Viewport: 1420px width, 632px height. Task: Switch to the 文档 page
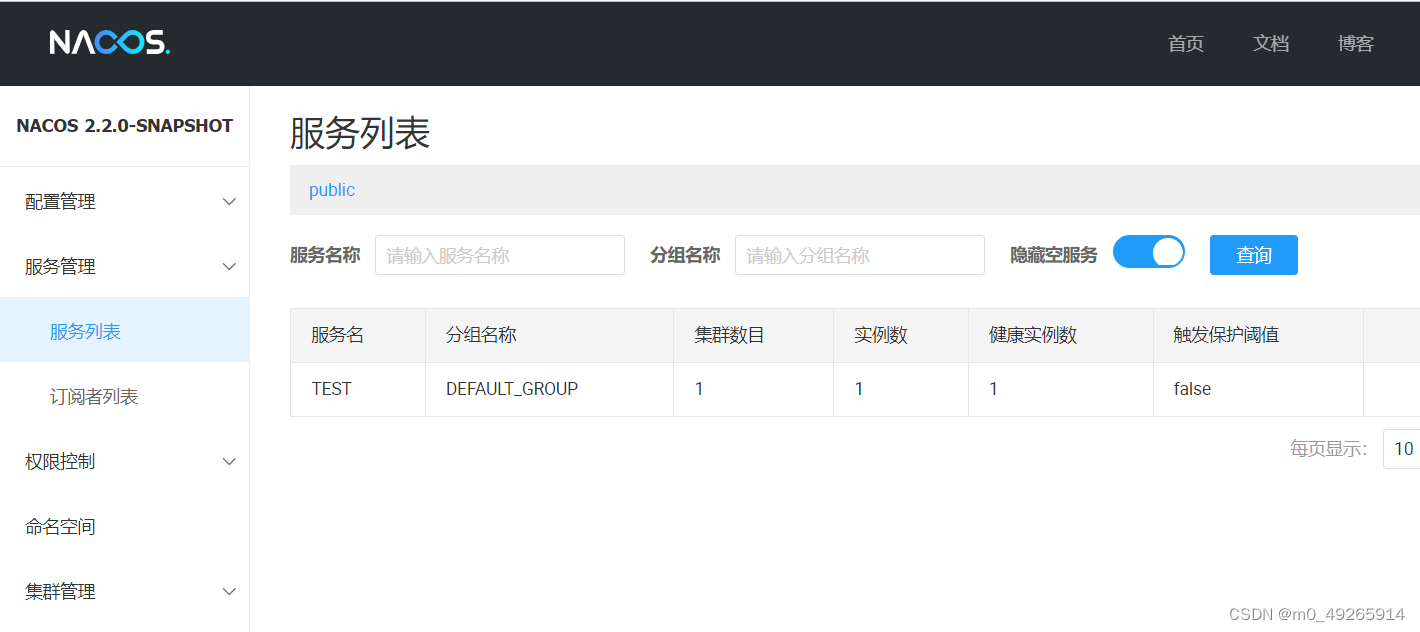[1271, 43]
